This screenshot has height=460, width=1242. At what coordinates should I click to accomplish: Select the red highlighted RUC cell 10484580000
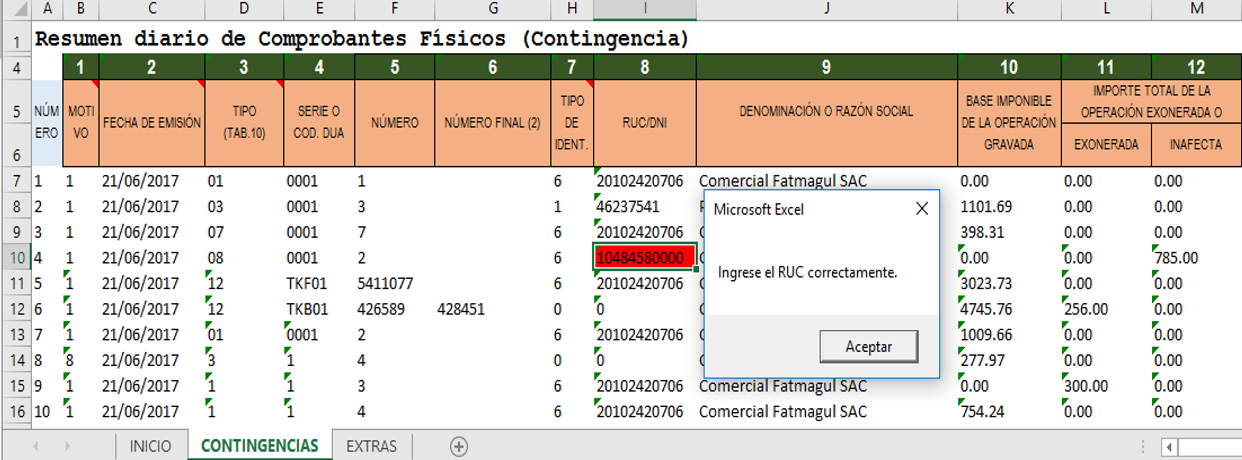pos(643,258)
